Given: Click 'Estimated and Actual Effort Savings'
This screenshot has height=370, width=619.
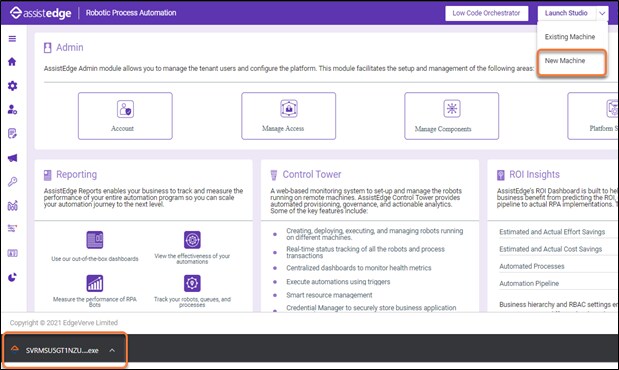Looking at the screenshot, I should pos(552,232).
